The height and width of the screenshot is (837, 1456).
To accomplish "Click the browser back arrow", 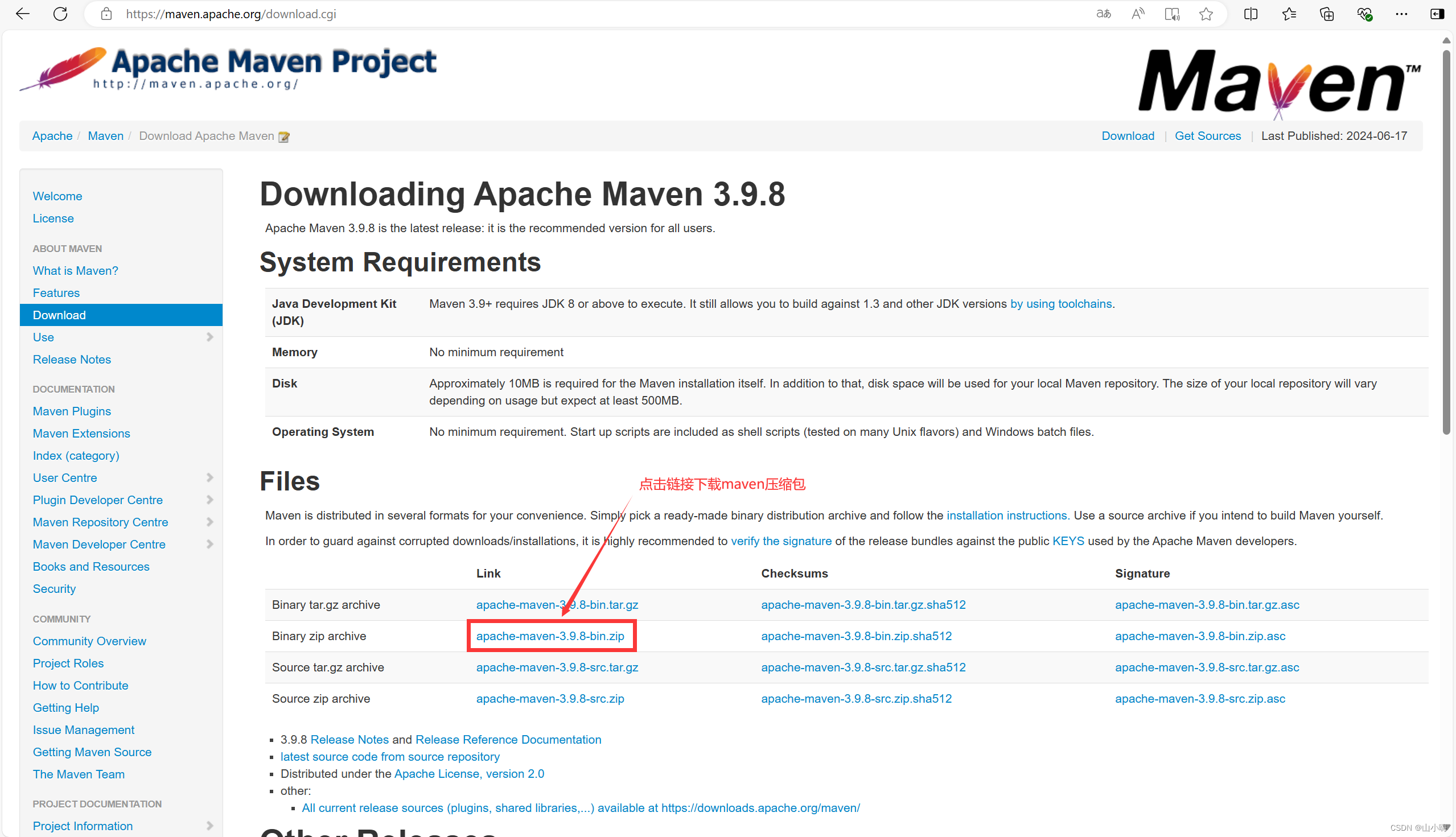I will click(22, 14).
